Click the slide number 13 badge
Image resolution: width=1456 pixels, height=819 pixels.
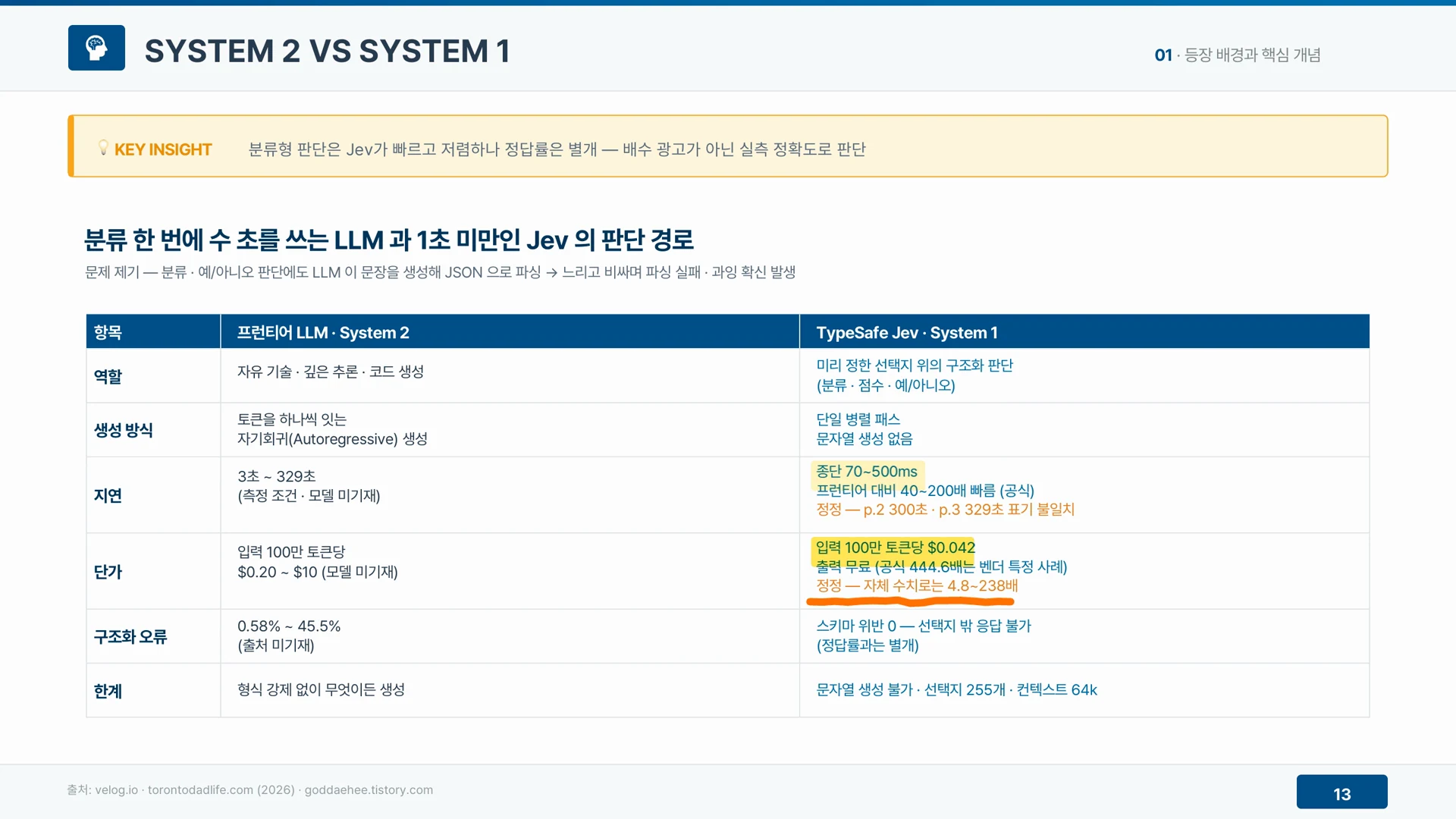click(1341, 792)
